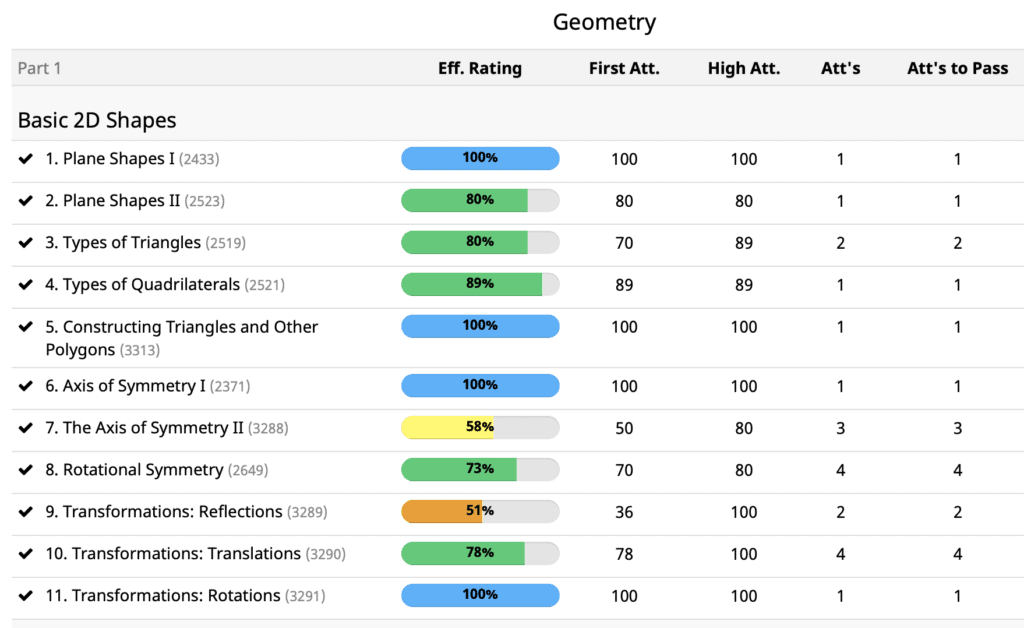Image resolution: width=1024 pixels, height=628 pixels.
Task: Click the checkmark beside Types of Triangles
Action: pyautogui.click(x=25, y=242)
